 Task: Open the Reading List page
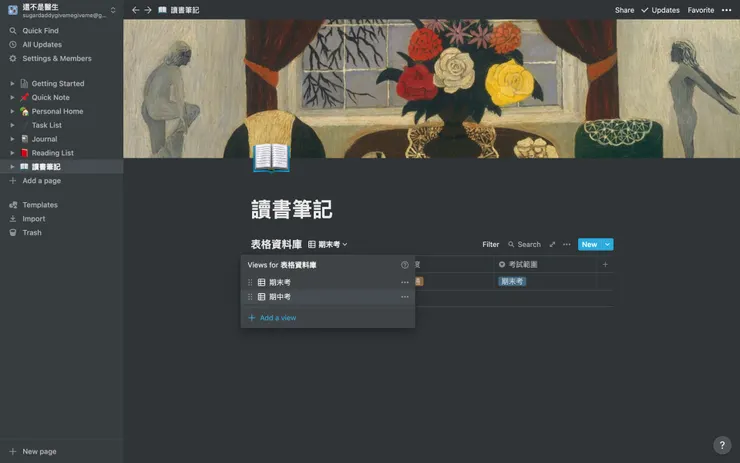tap(52, 153)
